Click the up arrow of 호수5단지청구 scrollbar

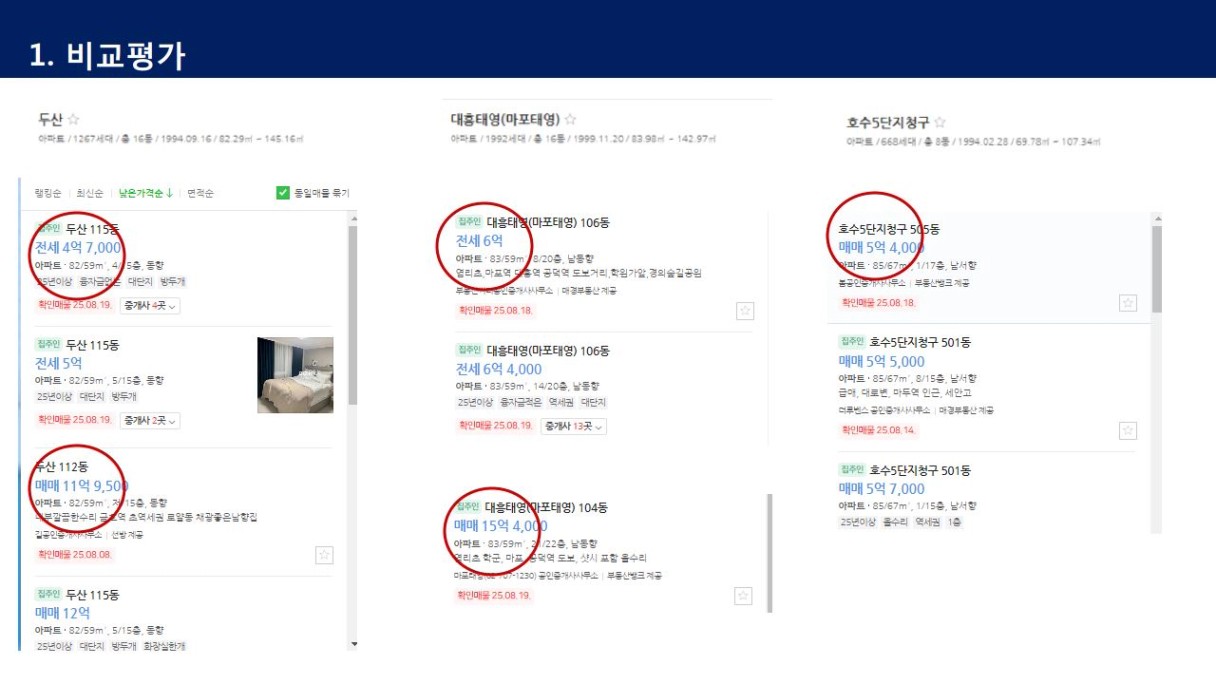point(1157,218)
